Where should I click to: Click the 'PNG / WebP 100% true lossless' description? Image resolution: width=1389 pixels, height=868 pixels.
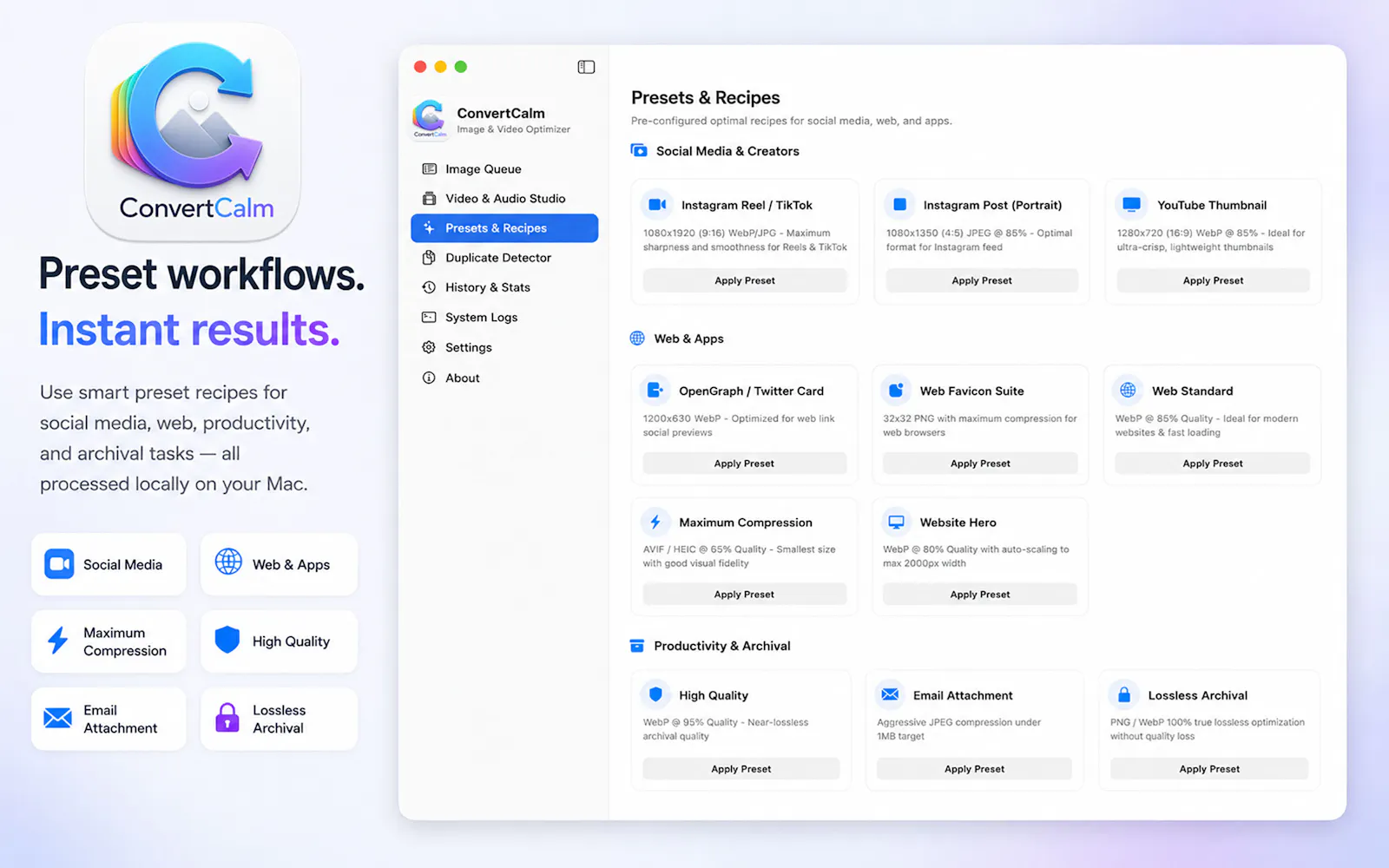pyautogui.click(x=1207, y=729)
